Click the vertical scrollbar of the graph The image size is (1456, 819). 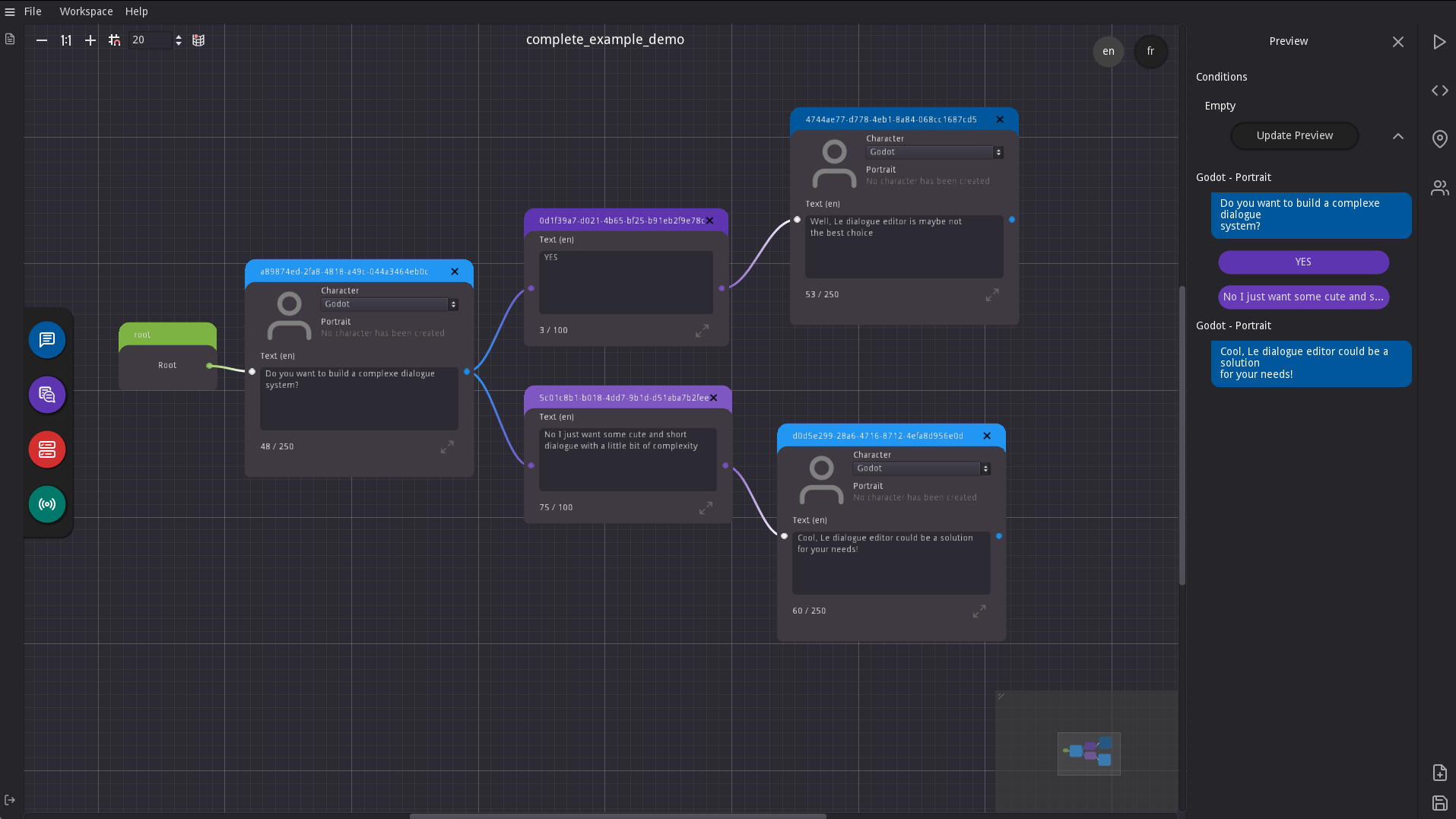click(1182, 435)
